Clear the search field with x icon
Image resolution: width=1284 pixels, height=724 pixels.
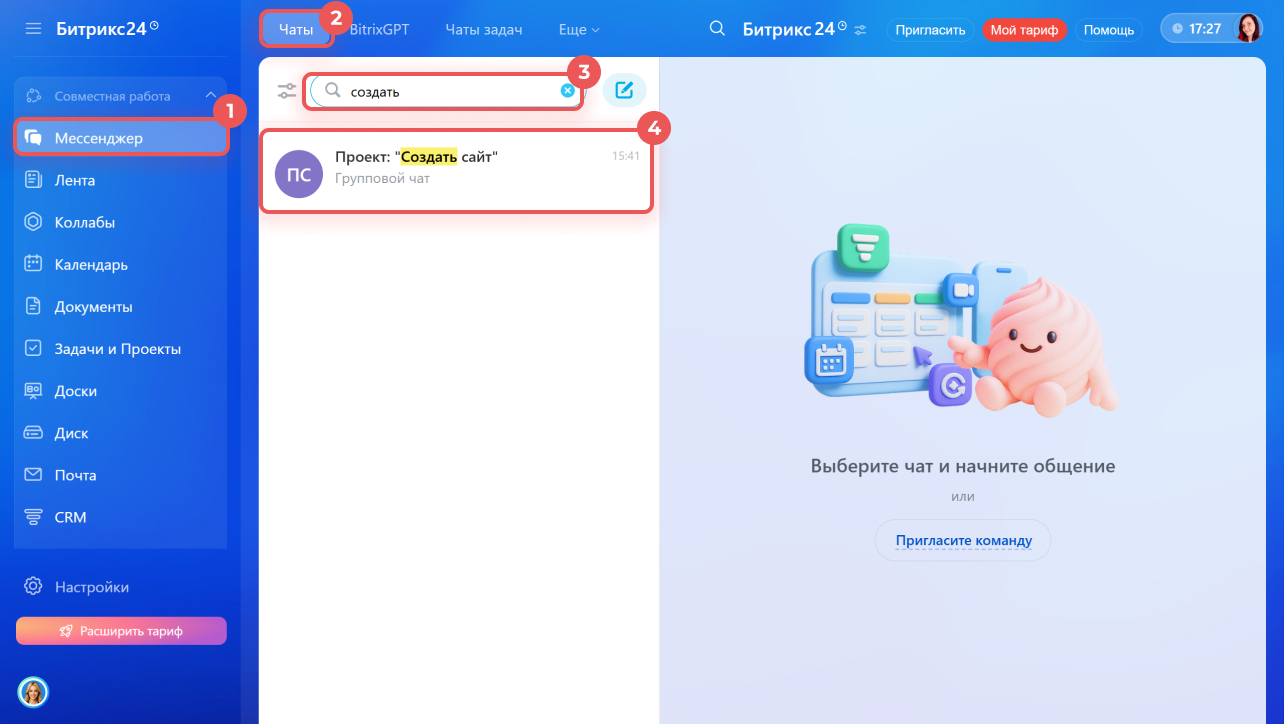[567, 91]
